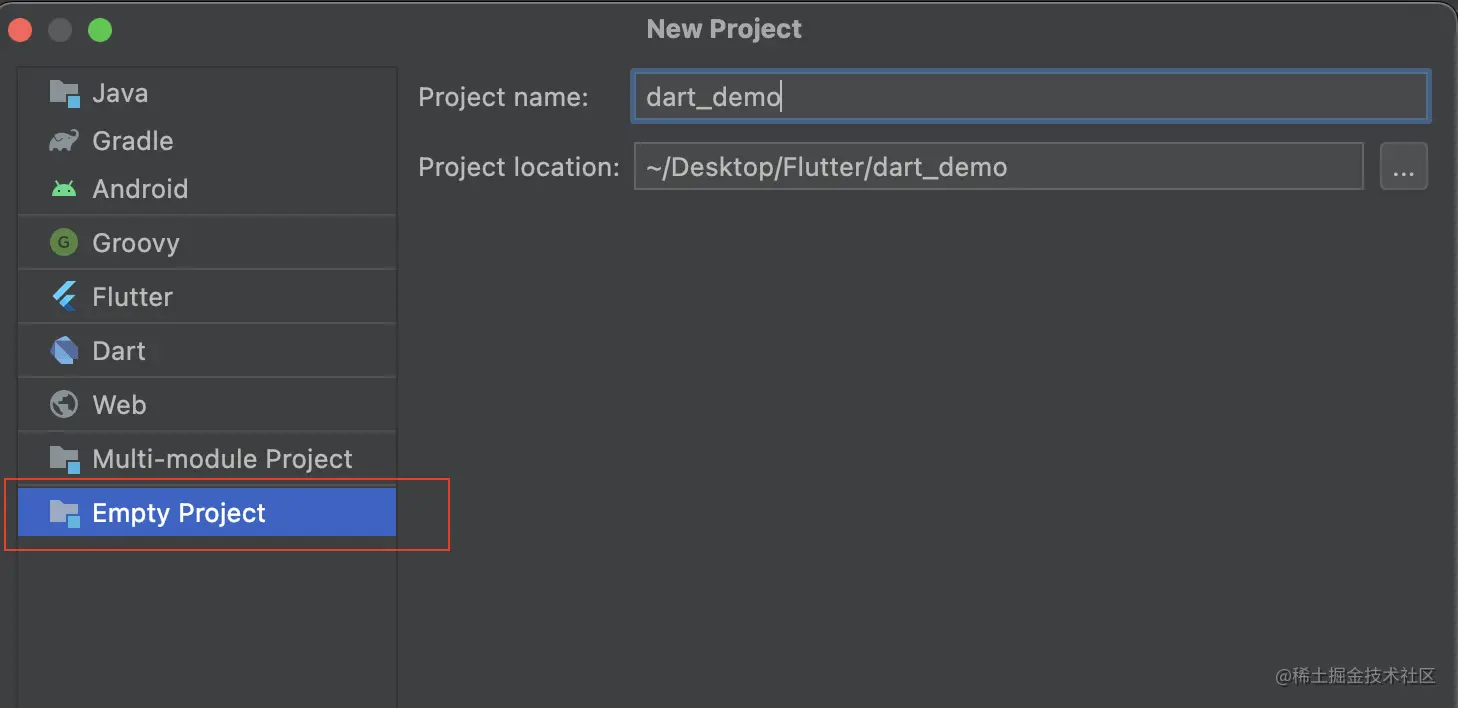This screenshot has height=708, width=1458.
Task: Focus the Project name text field
Action: click(x=1030, y=97)
